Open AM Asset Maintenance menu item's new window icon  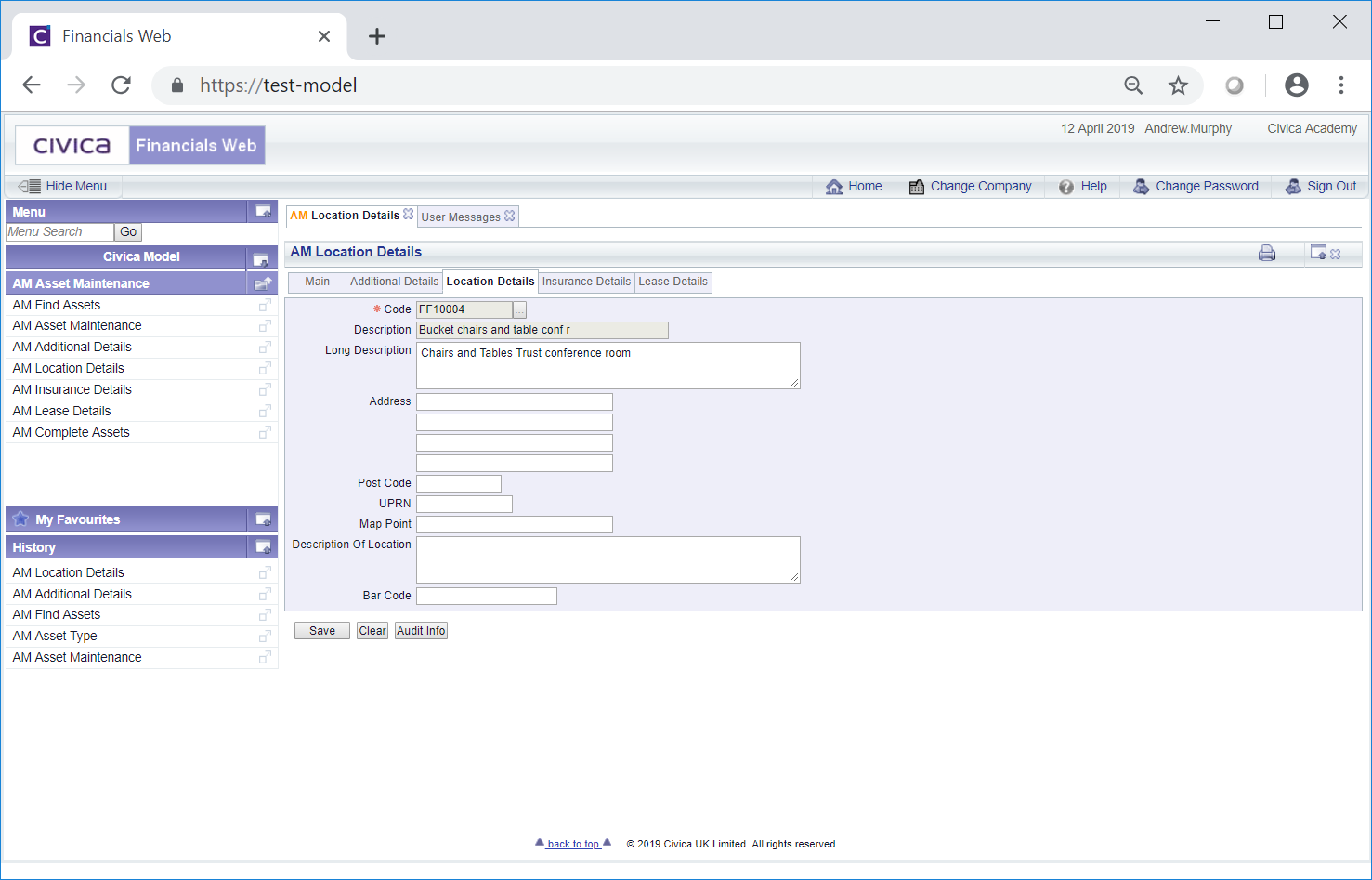click(x=265, y=326)
